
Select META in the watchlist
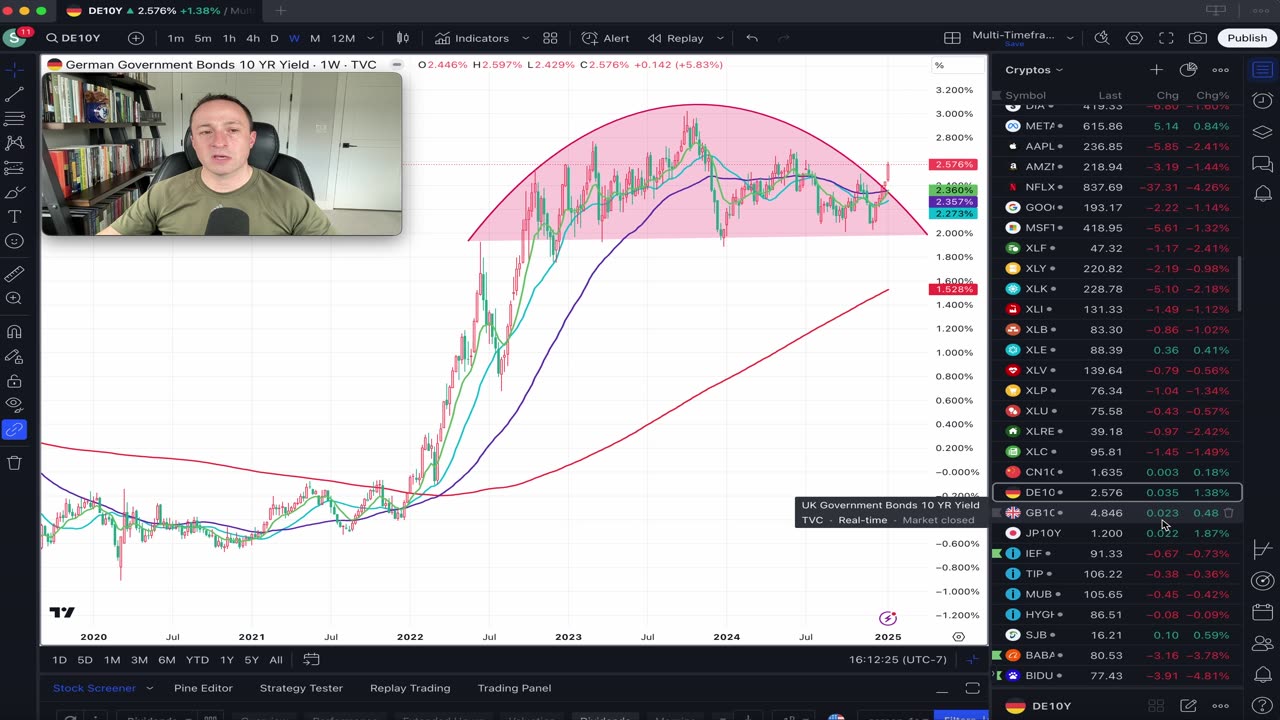point(1116,126)
